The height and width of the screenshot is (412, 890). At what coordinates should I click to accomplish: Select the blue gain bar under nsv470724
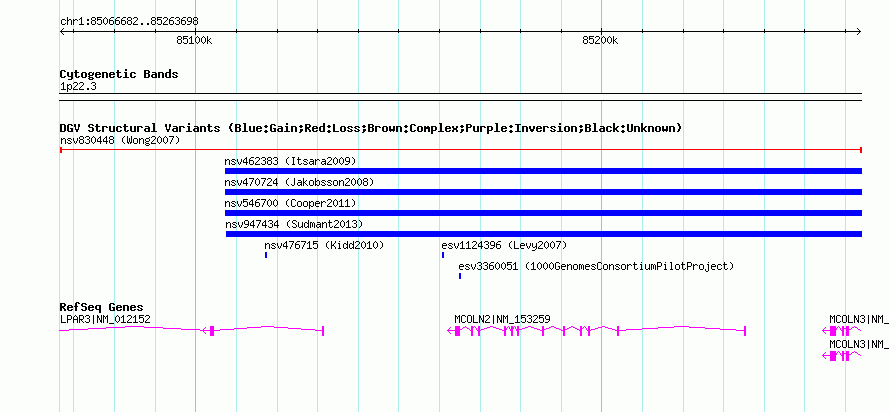(x=543, y=192)
